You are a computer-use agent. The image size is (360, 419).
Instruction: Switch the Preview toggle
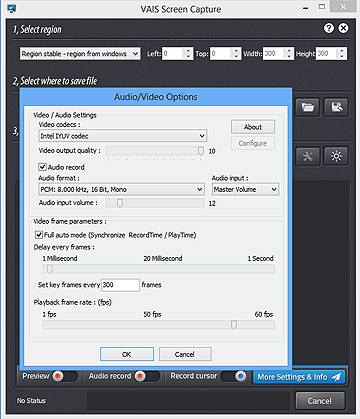tap(65, 376)
